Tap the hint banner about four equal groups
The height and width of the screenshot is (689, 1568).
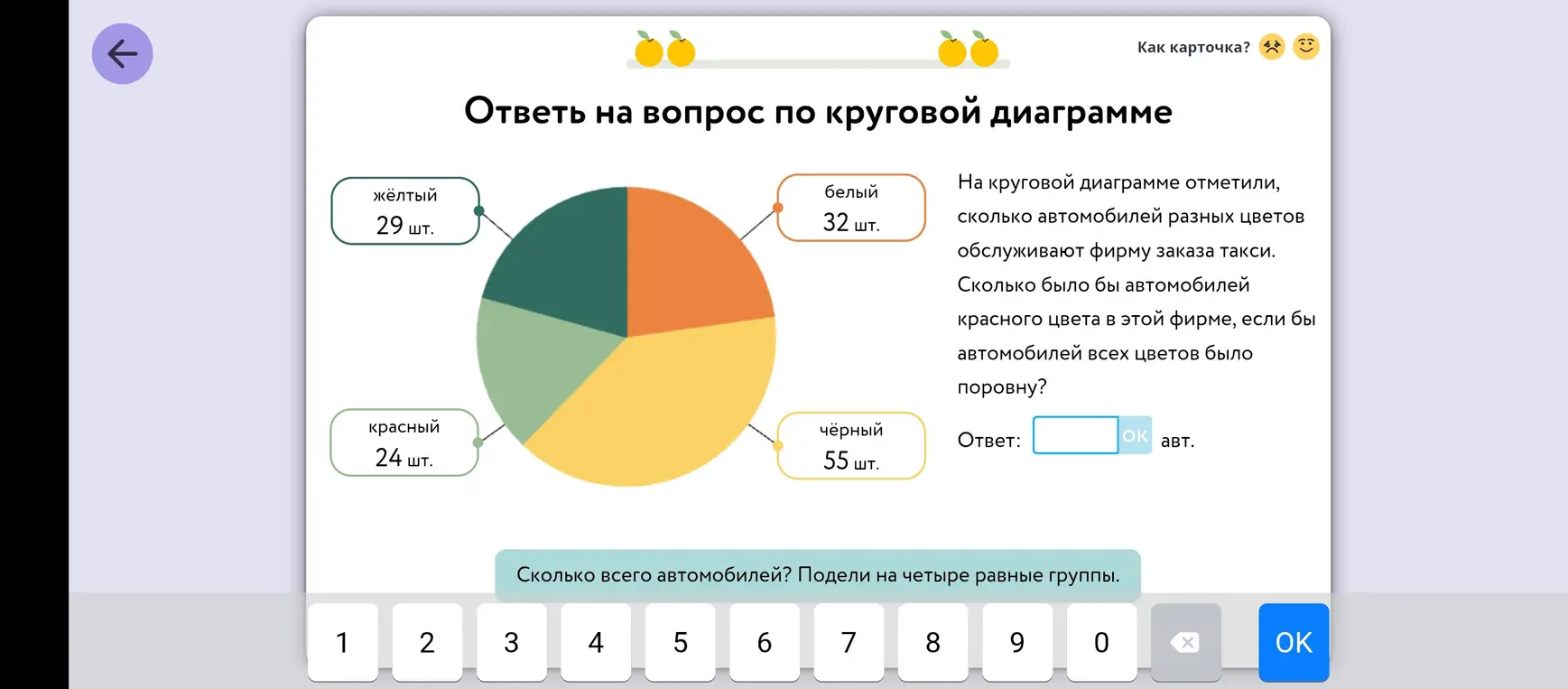pyautogui.click(x=818, y=575)
